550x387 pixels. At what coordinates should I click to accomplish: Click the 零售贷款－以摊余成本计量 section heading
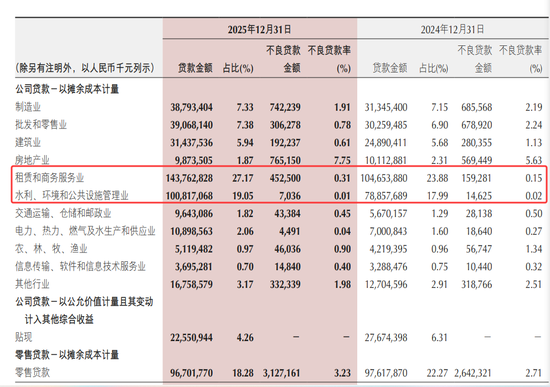[67, 355]
